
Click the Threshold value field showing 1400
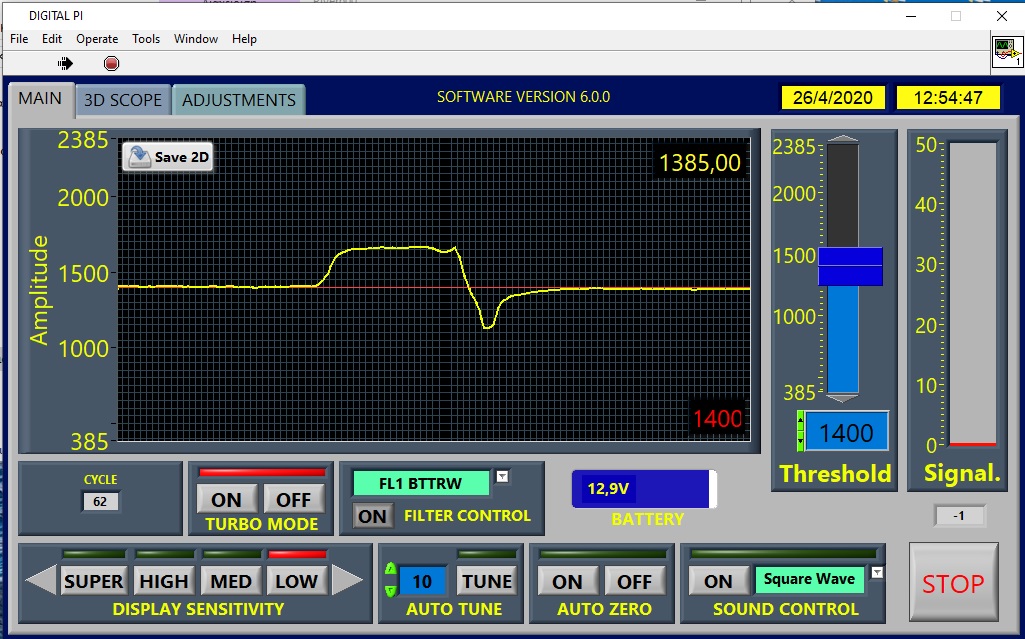coord(846,433)
